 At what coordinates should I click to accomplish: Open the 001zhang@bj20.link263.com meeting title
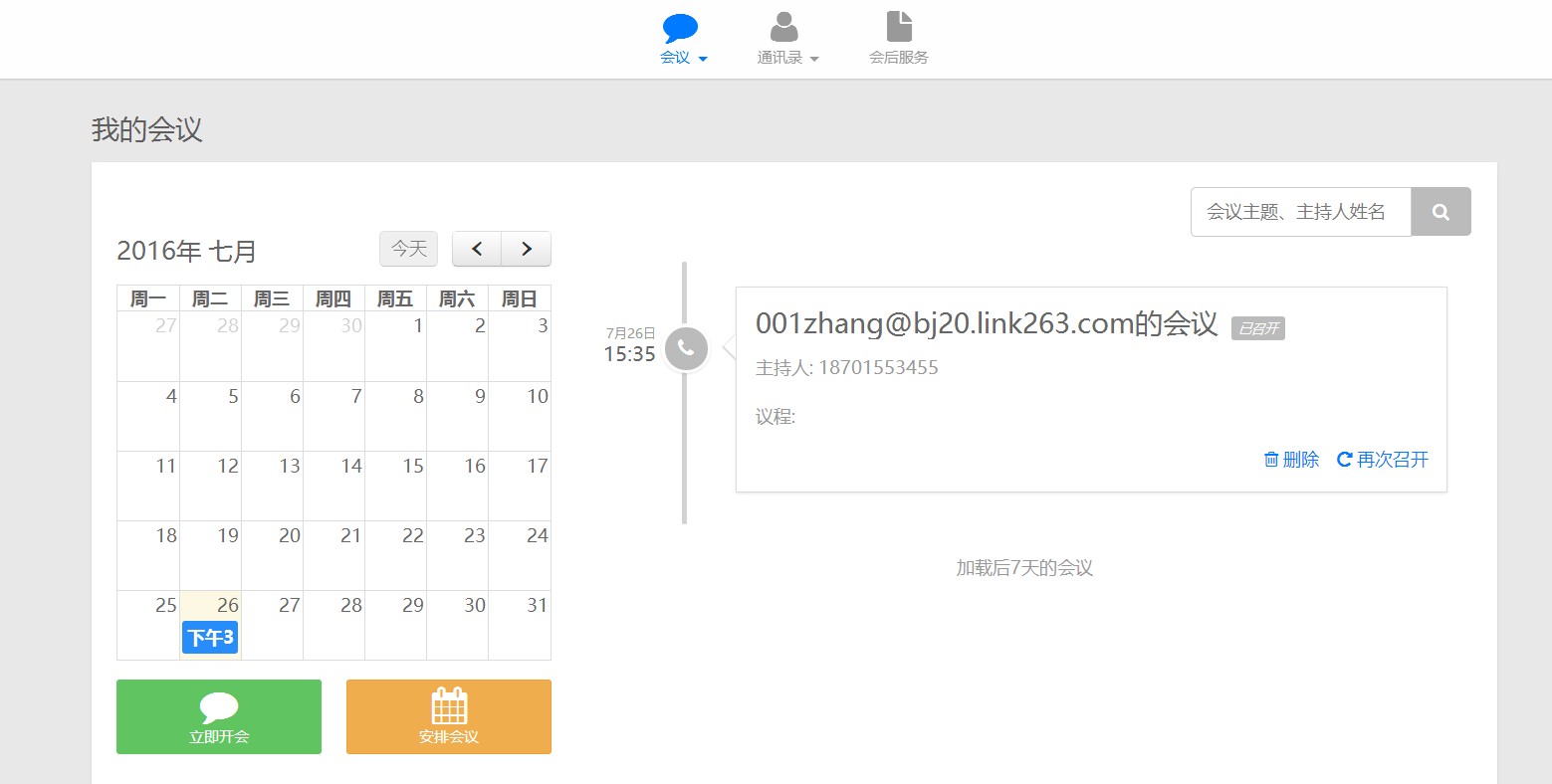pos(986,324)
